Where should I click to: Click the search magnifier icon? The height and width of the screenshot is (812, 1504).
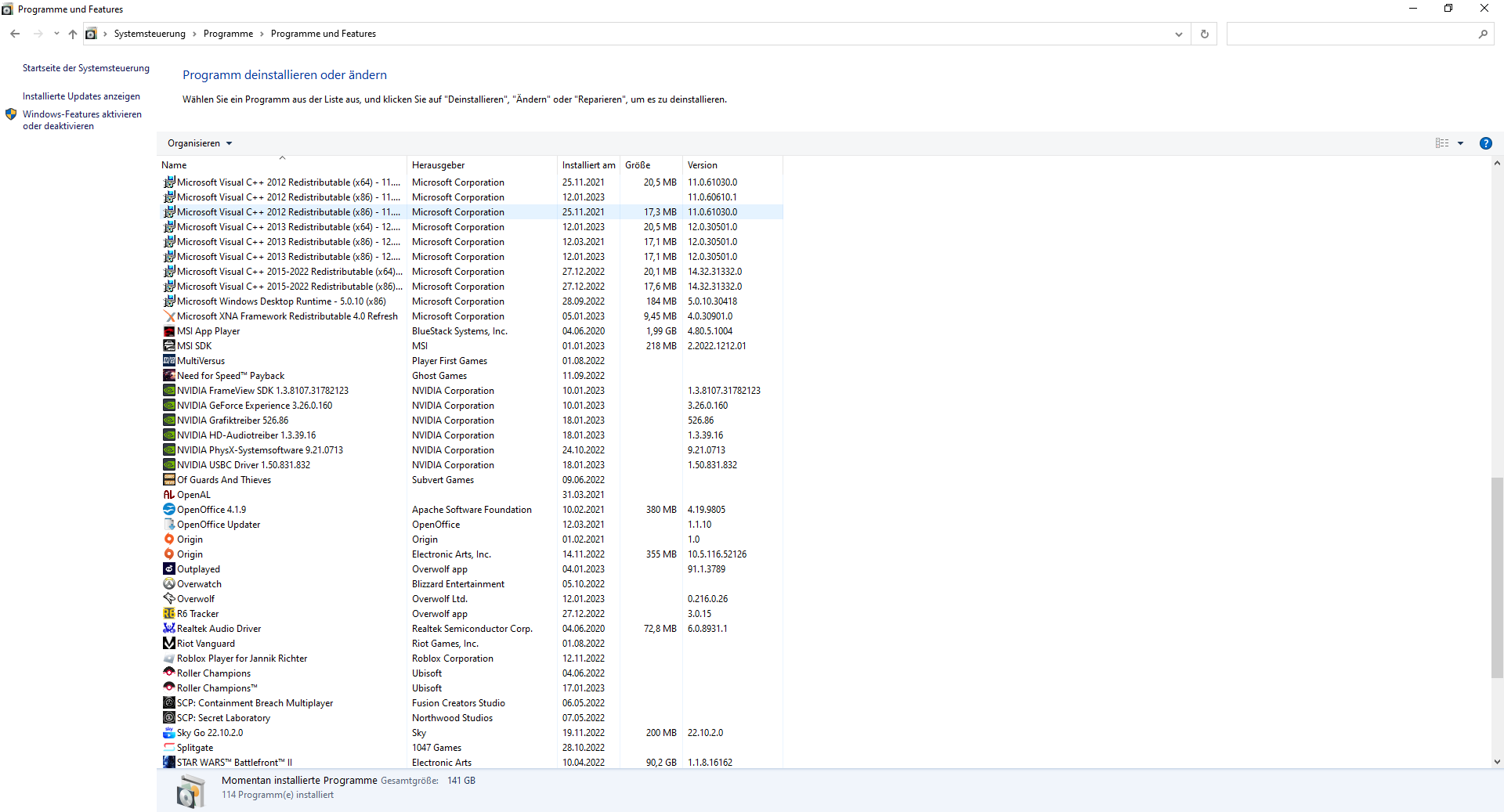(1483, 34)
